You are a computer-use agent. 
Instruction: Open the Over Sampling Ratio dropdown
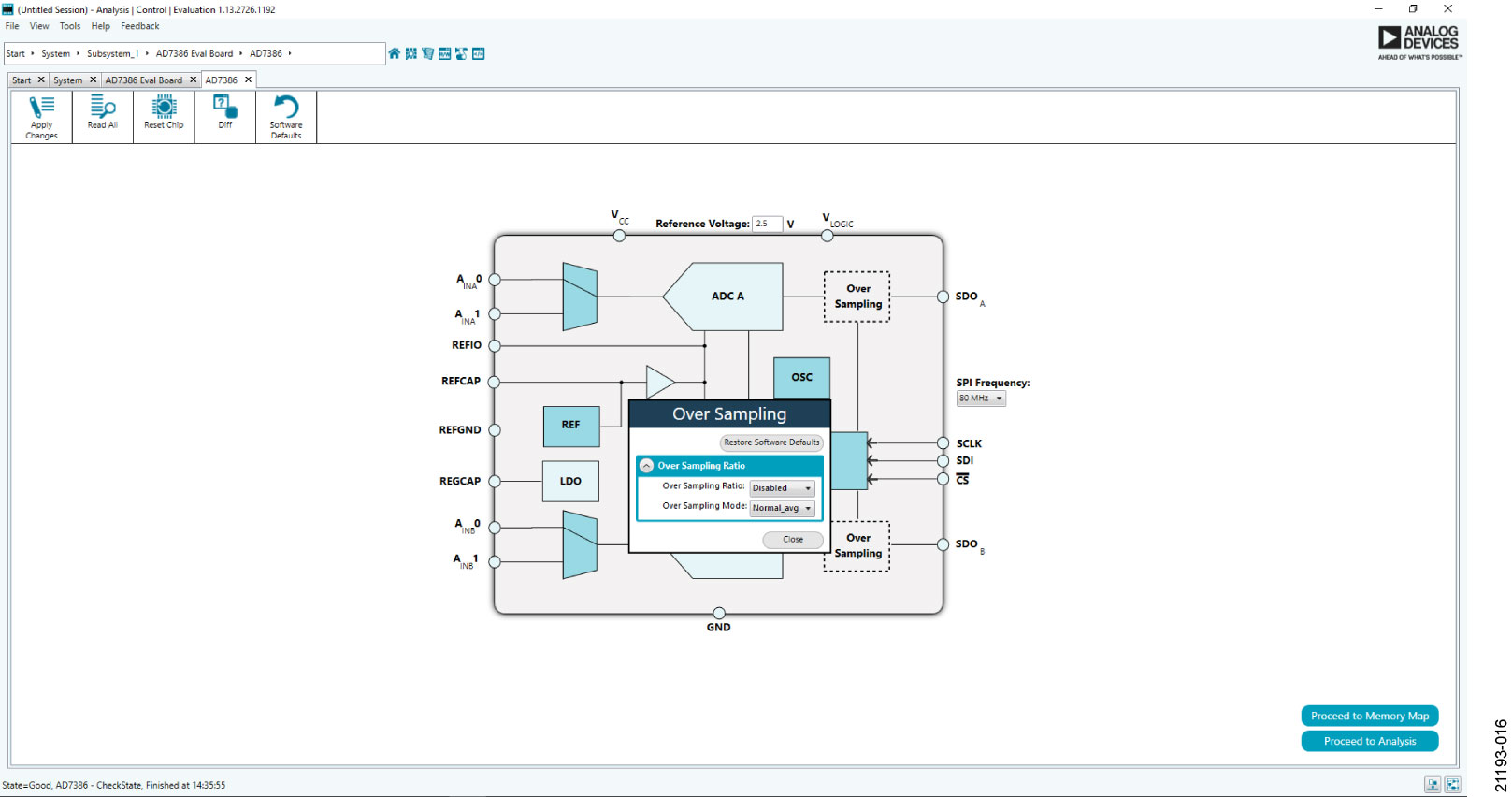tap(782, 488)
